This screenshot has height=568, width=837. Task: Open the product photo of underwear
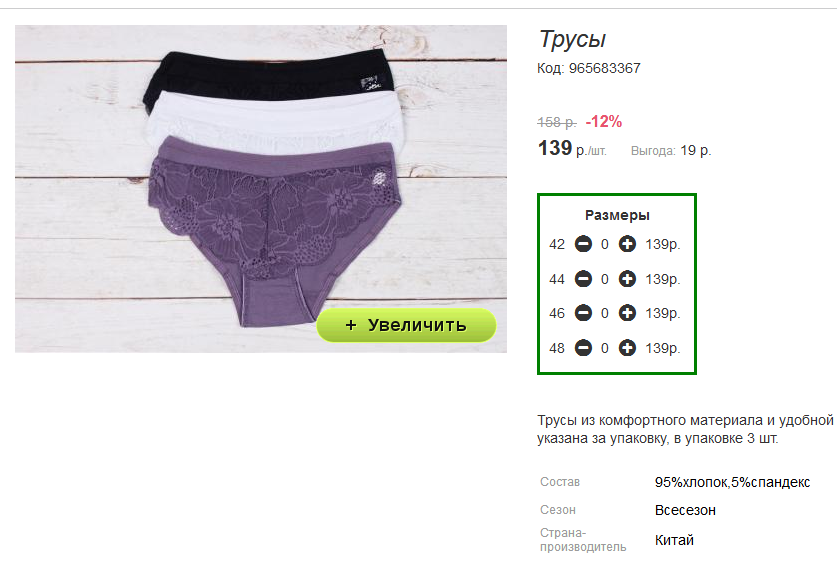point(260,188)
